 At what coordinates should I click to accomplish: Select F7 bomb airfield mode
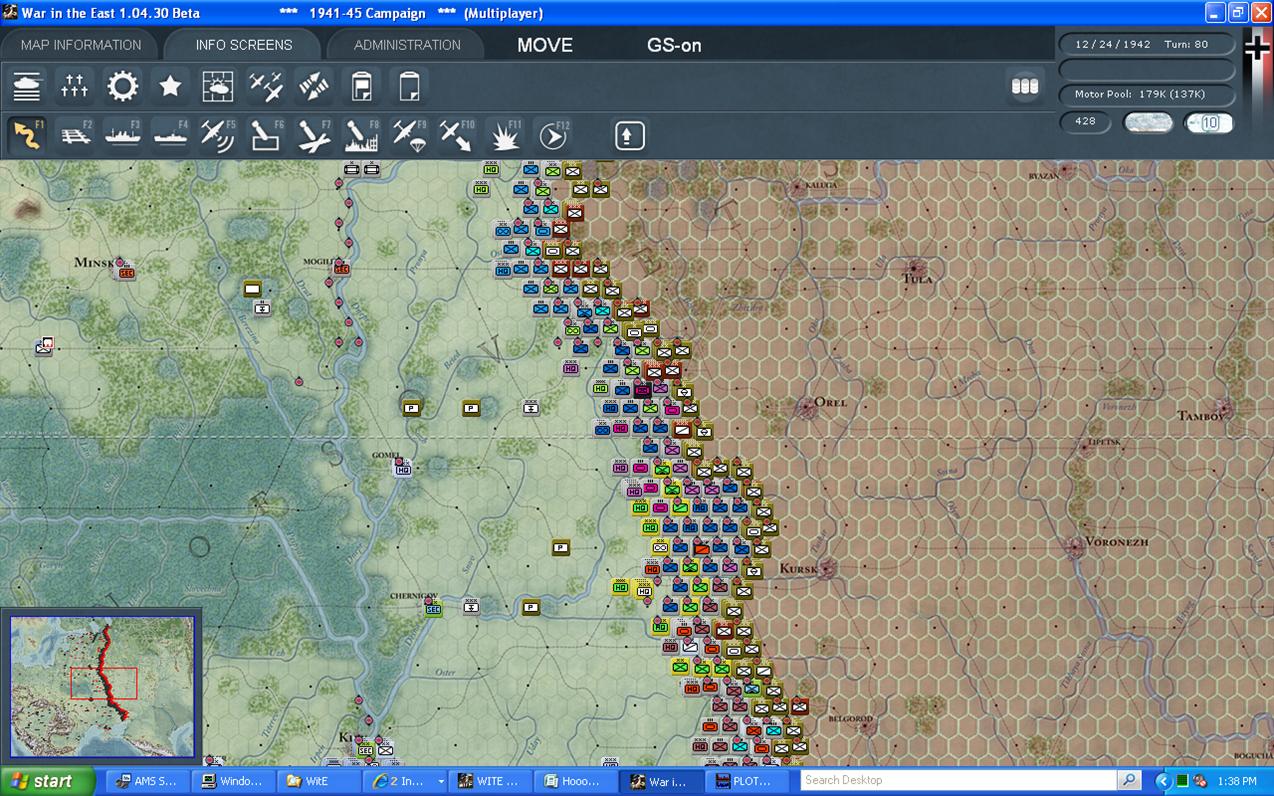click(314, 135)
